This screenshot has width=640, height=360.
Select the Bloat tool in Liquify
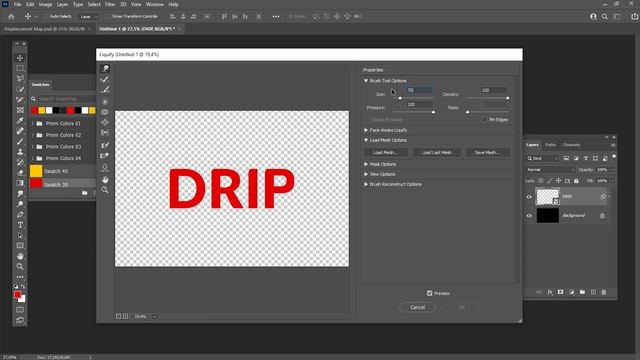tap(105, 122)
